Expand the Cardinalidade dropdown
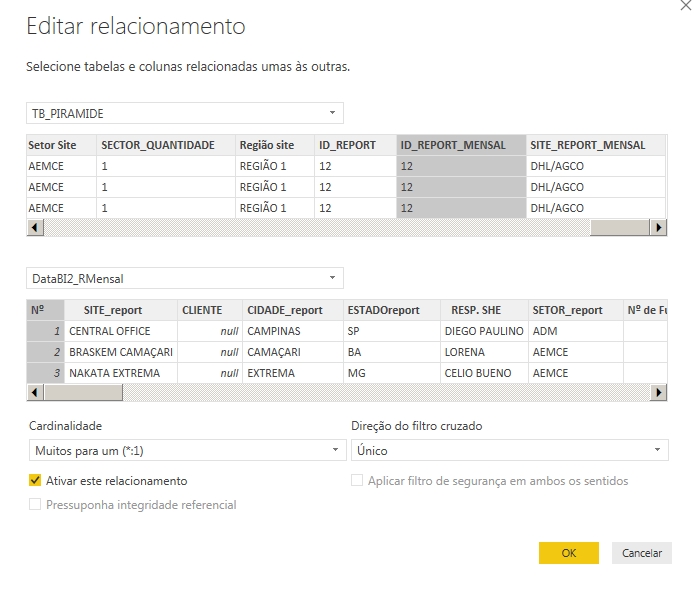The width and height of the screenshot is (698, 591). (x=187, y=450)
